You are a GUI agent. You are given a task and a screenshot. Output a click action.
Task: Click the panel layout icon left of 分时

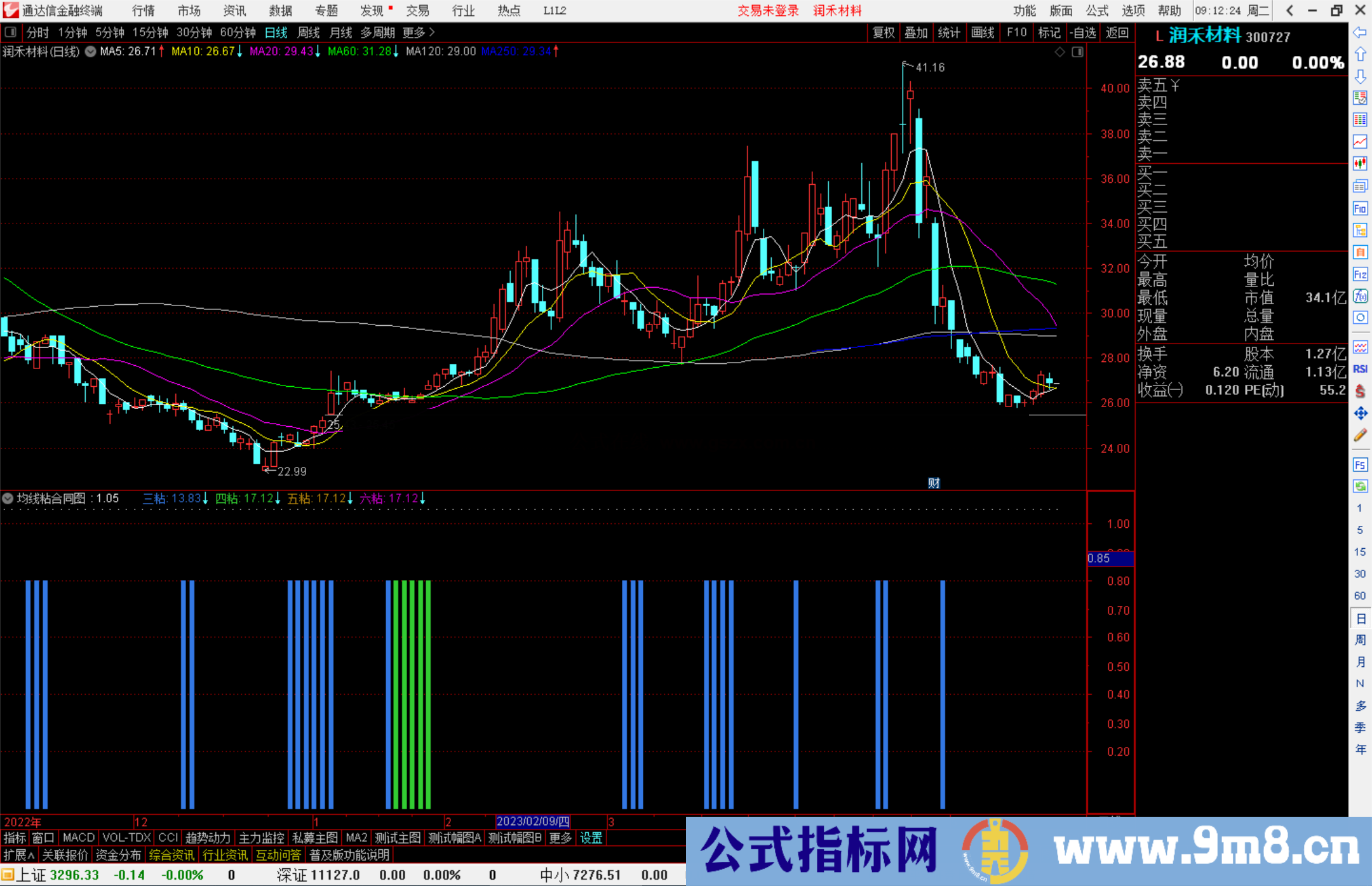coord(10,32)
